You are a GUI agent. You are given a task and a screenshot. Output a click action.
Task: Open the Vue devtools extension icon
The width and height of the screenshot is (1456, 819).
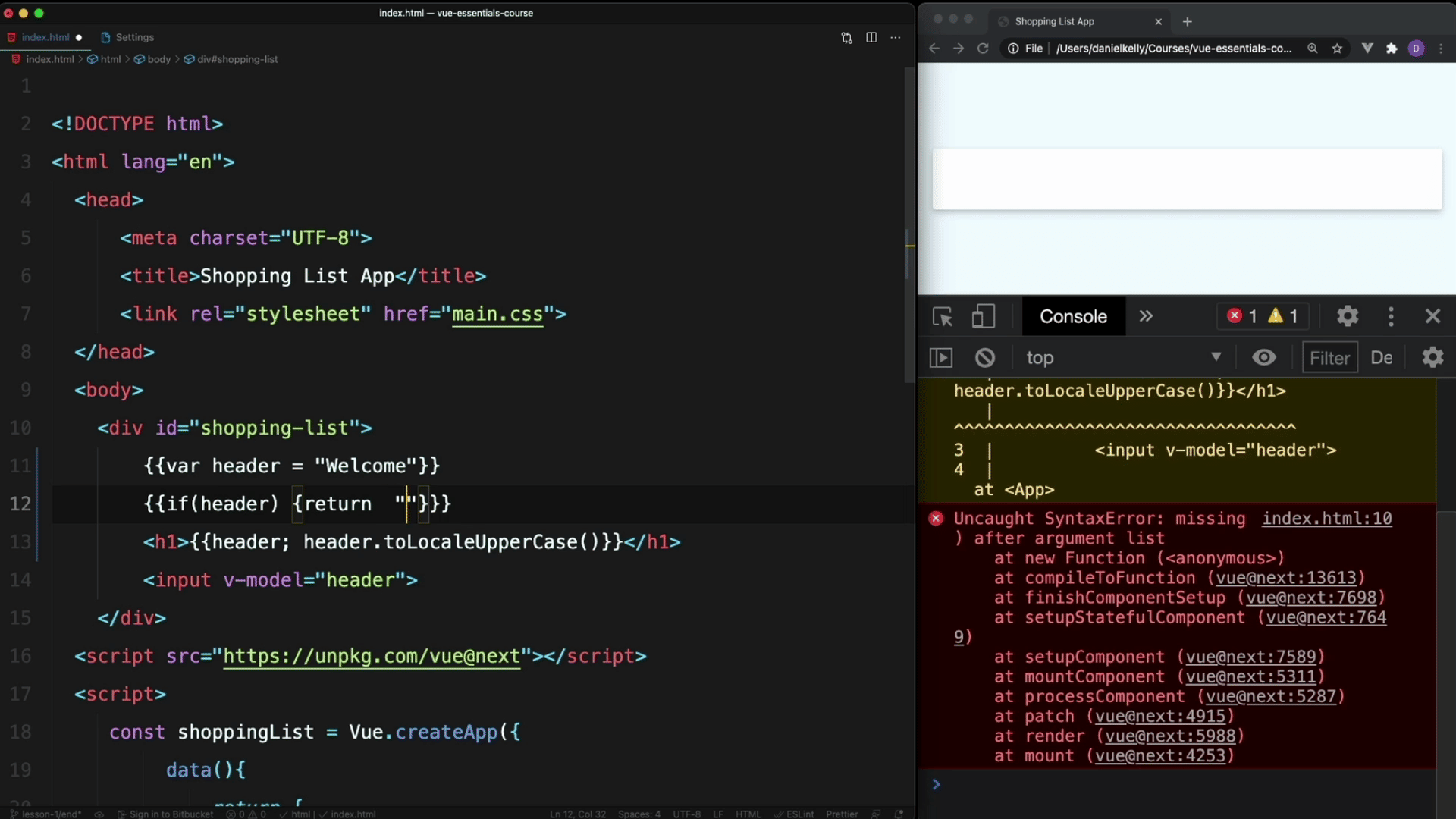[1367, 49]
